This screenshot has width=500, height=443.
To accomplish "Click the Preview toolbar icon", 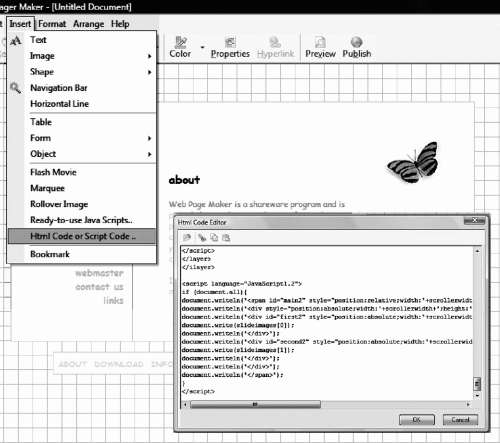I will [x=320, y=47].
